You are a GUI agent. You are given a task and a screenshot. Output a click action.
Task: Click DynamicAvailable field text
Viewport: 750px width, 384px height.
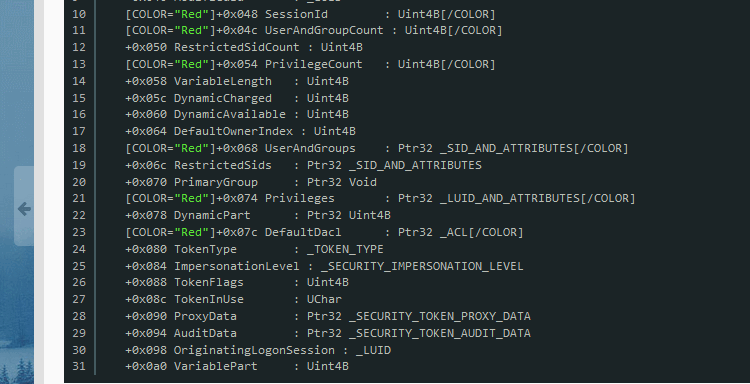(x=230, y=114)
